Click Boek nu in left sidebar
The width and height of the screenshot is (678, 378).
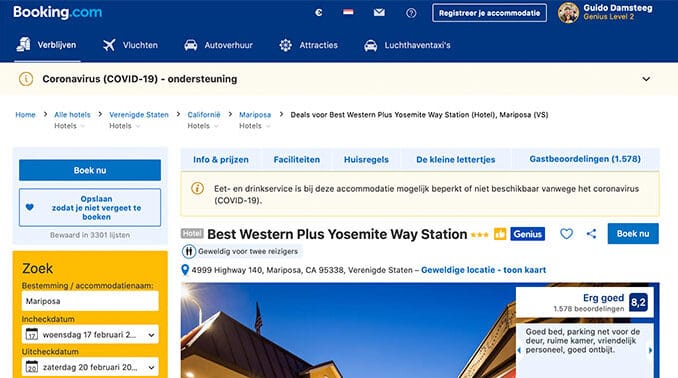tap(90, 170)
